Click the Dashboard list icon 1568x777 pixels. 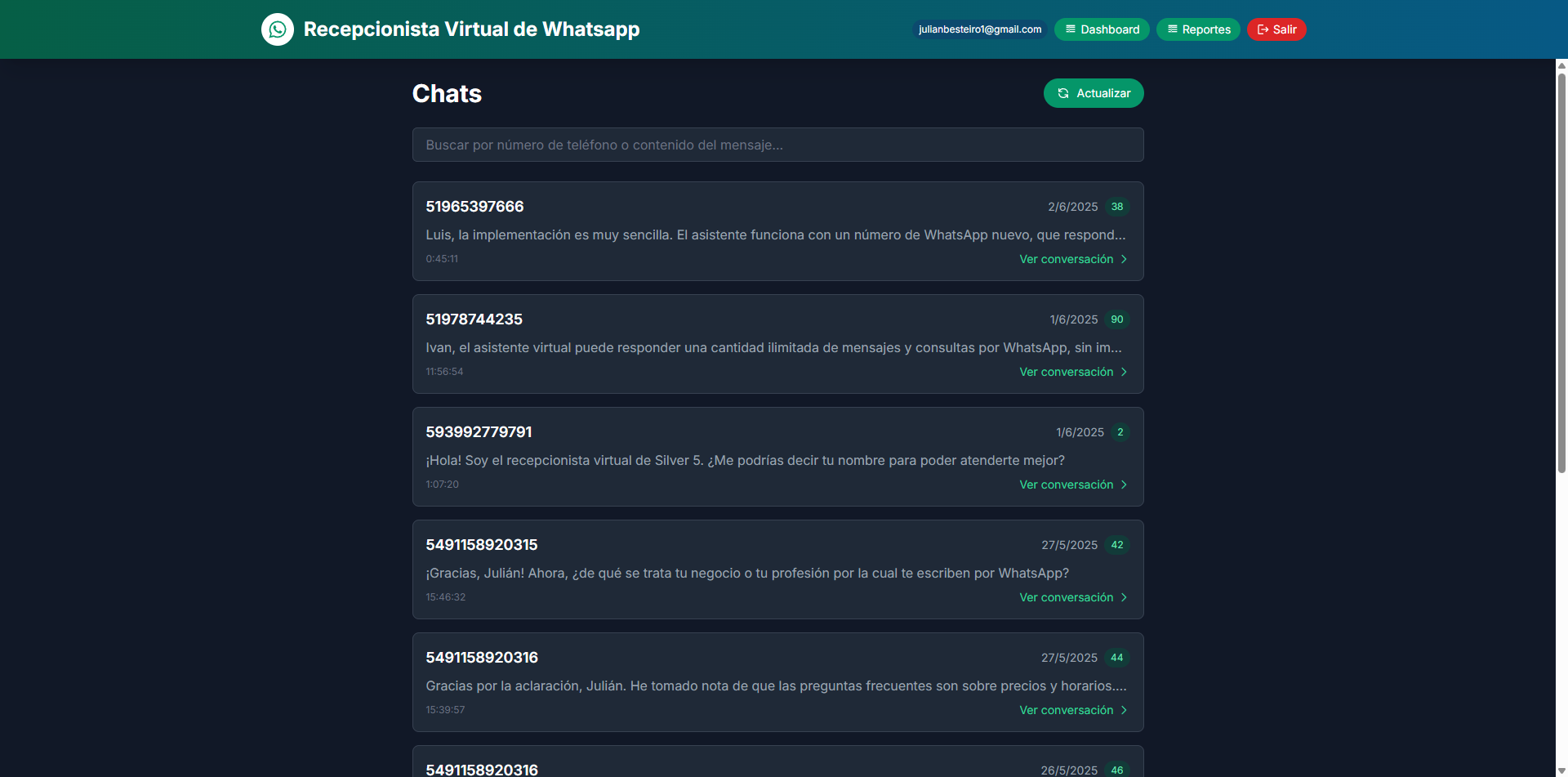(1071, 29)
